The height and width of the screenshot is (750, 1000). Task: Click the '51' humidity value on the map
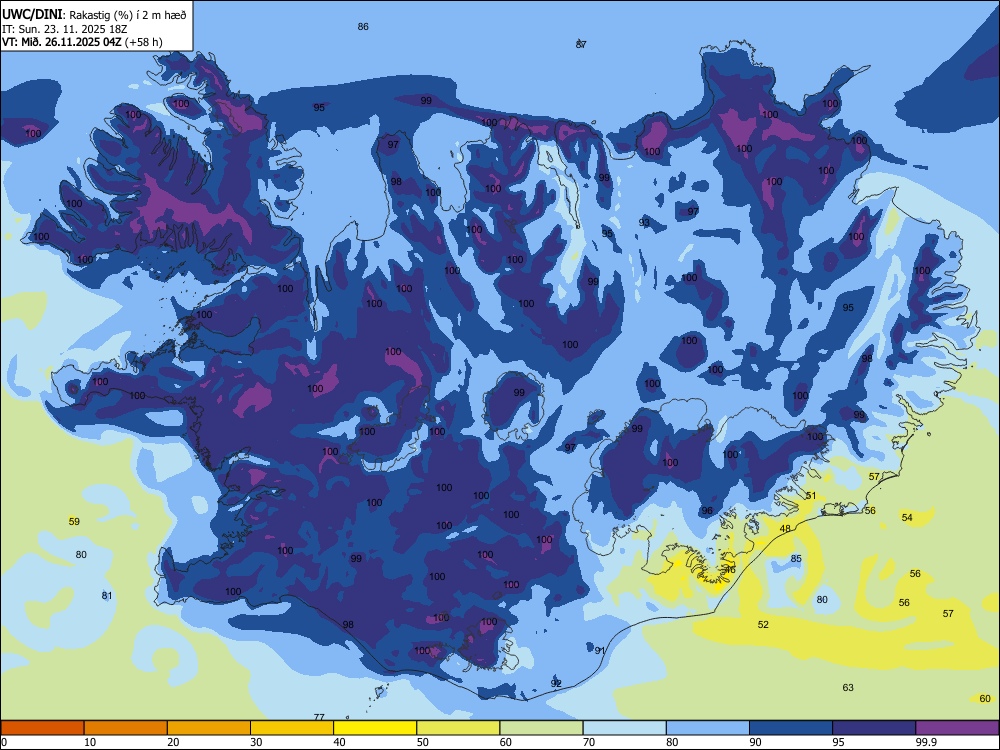(811, 496)
